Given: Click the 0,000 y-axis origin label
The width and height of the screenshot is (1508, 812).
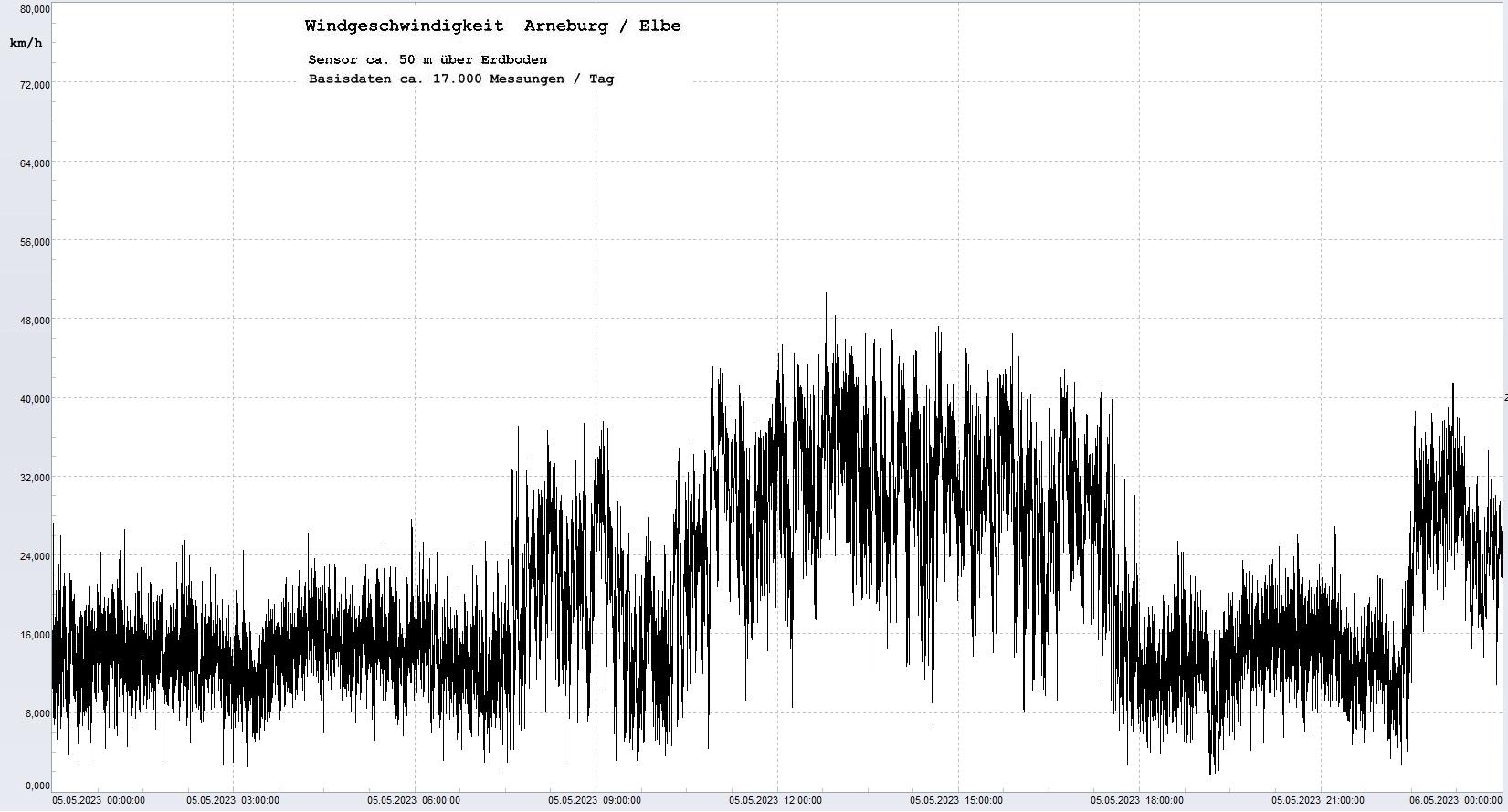Looking at the screenshot, I should click(37, 786).
